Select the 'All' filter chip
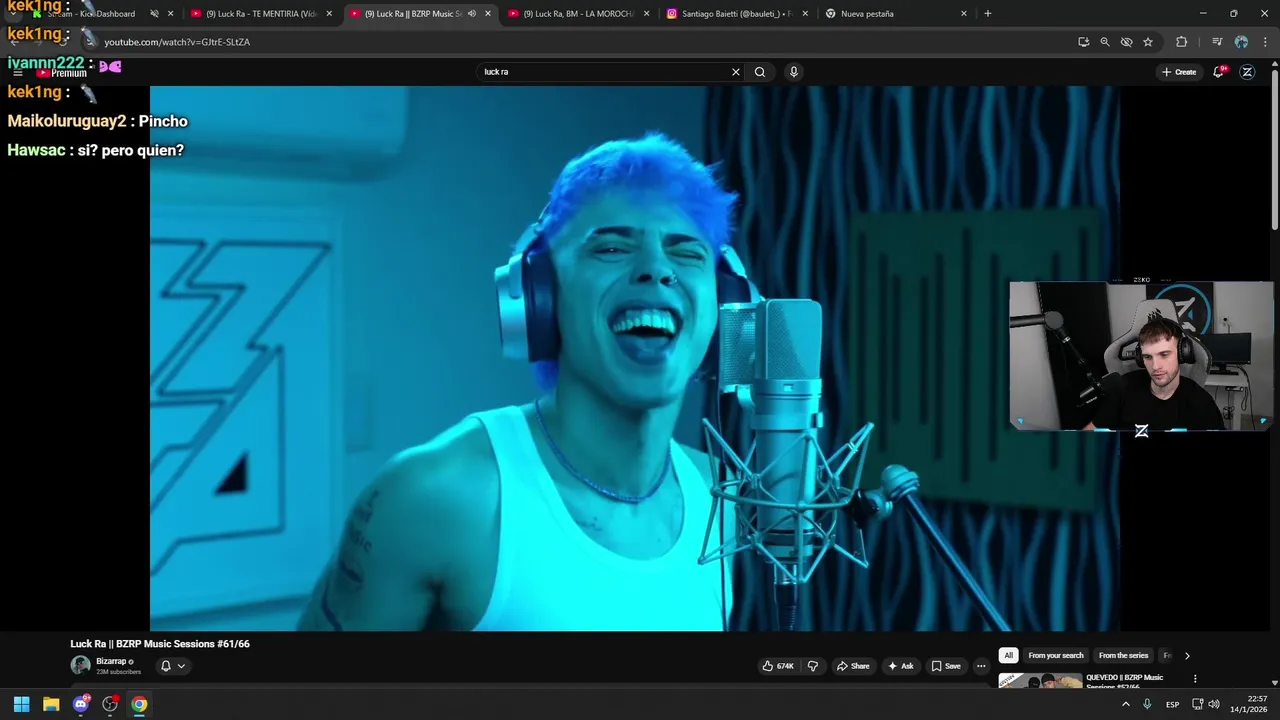This screenshot has height=720, width=1280. [1008, 656]
